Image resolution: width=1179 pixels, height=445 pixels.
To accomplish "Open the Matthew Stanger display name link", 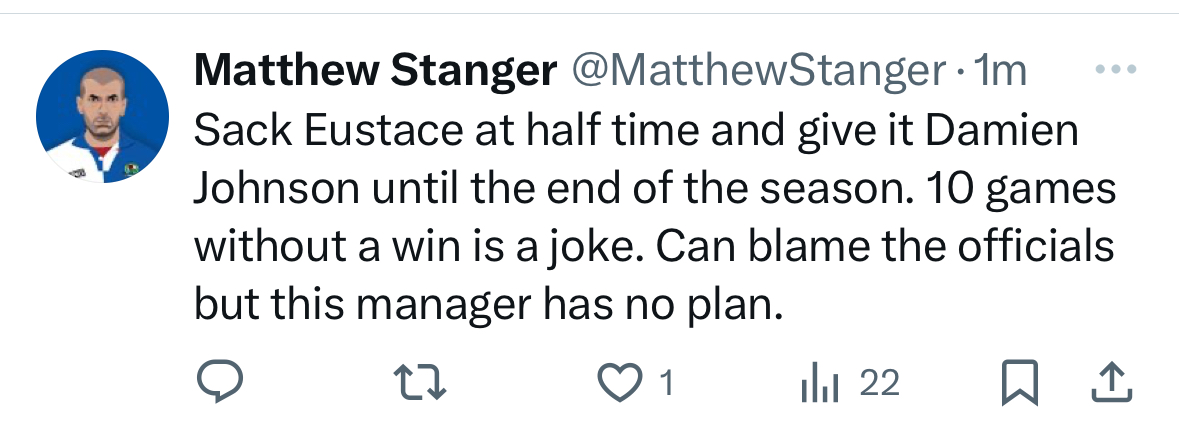I will (x=375, y=70).
